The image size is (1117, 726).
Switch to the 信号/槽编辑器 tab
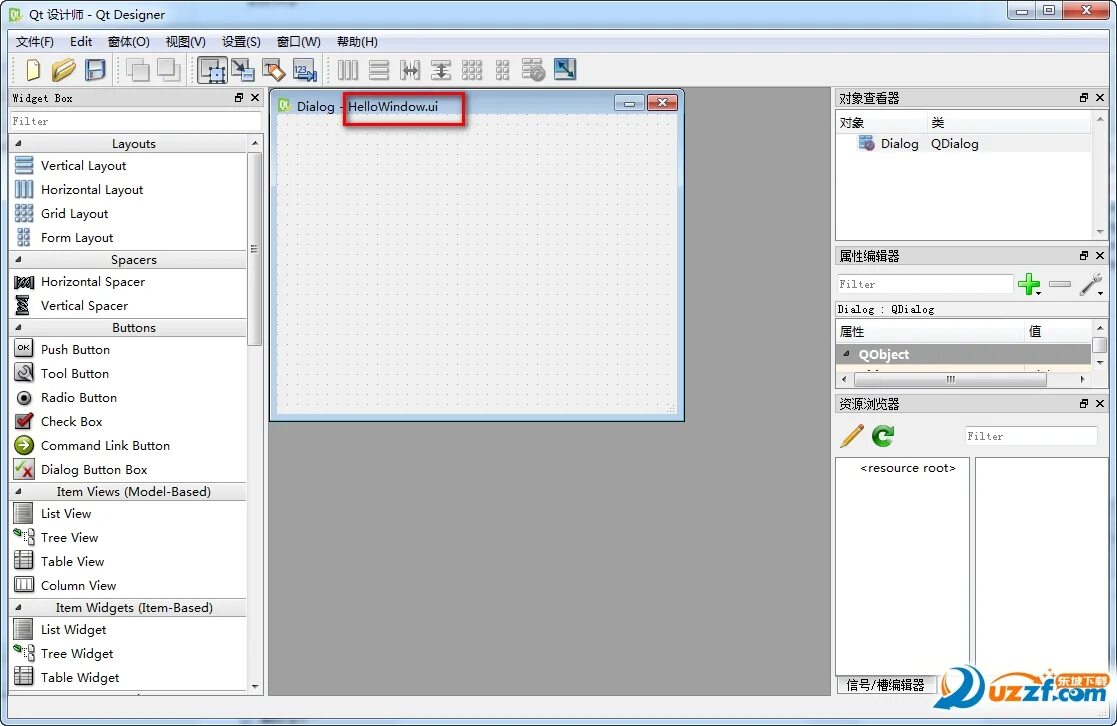(885, 685)
